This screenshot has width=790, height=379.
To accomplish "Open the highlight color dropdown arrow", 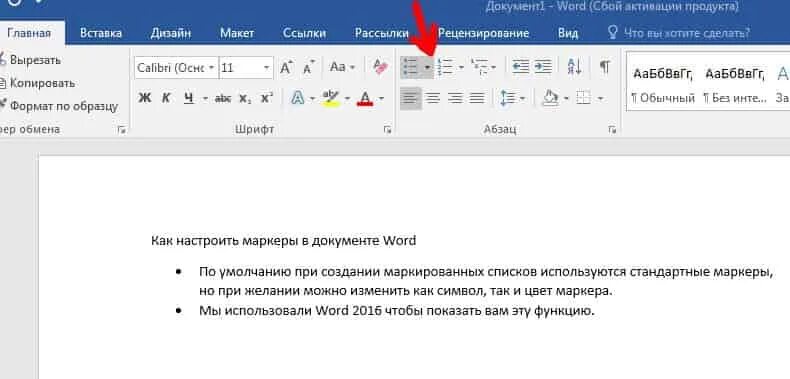I will (347, 98).
